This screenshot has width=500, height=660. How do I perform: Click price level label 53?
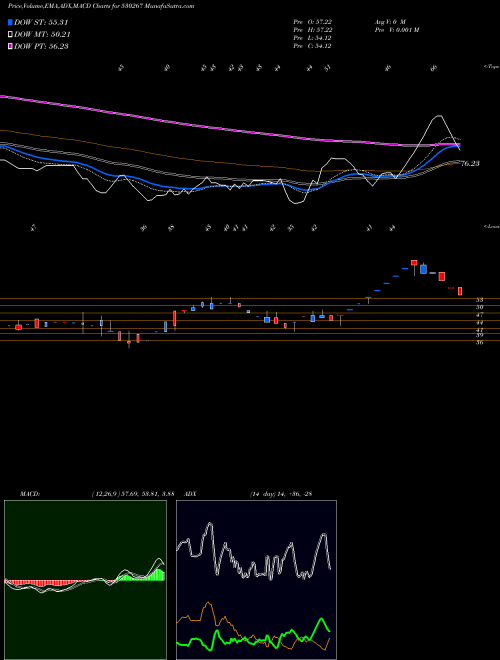point(479,300)
